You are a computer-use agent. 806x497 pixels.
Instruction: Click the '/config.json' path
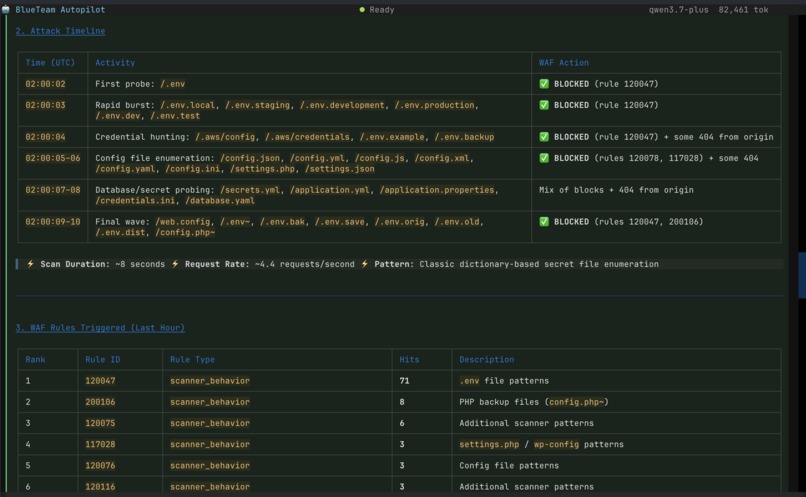[x=250, y=158]
